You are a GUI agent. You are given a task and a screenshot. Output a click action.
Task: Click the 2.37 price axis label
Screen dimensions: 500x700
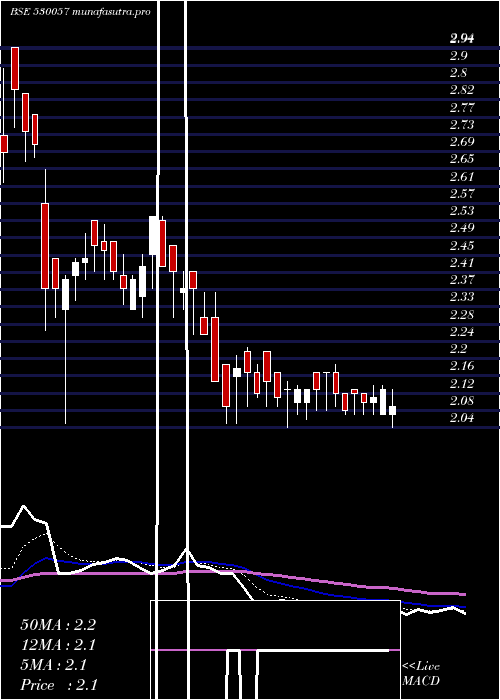coord(462,280)
